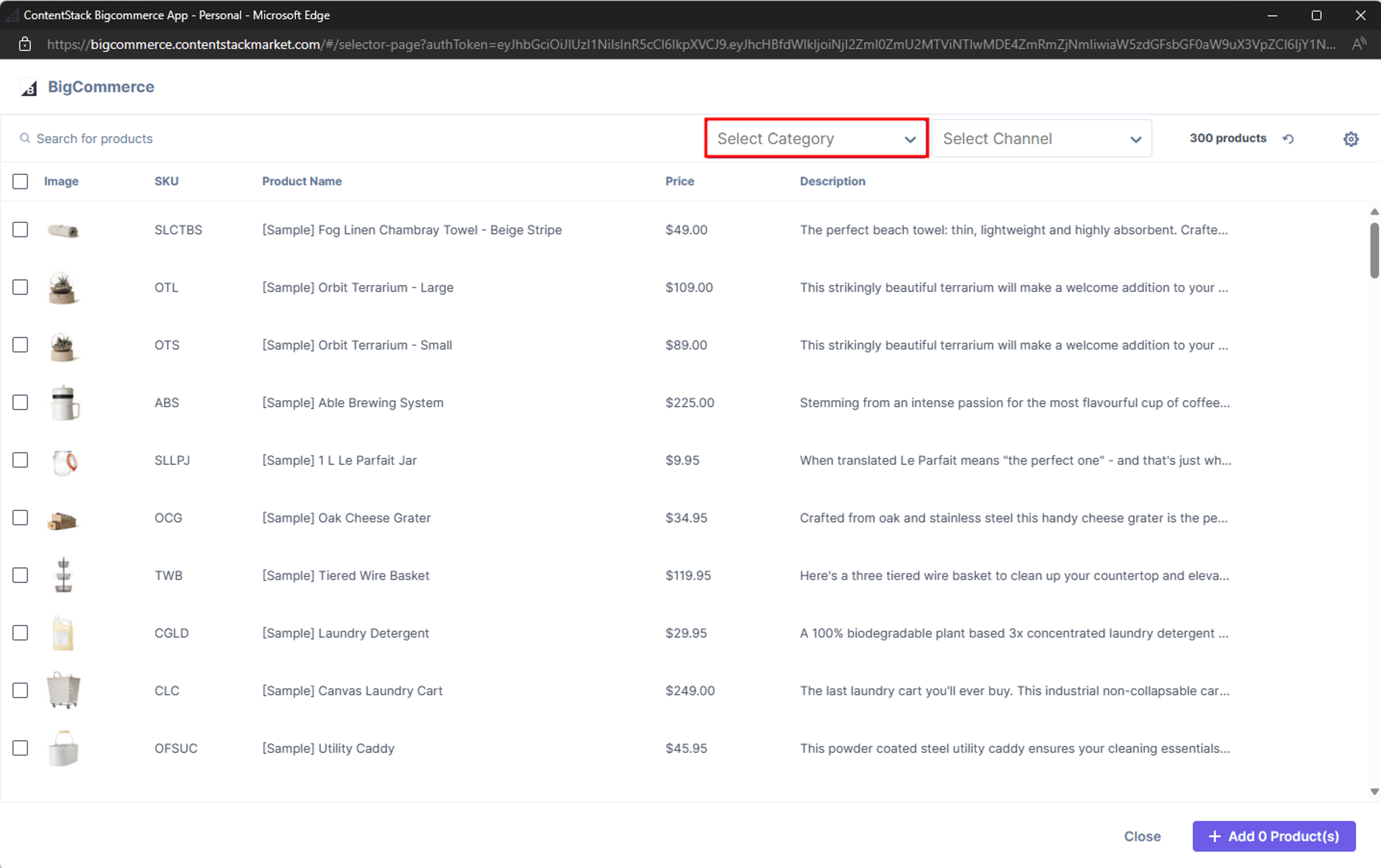This screenshot has width=1381, height=868.
Task: Check the CLC laundry cart checkbox
Action: 20,690
